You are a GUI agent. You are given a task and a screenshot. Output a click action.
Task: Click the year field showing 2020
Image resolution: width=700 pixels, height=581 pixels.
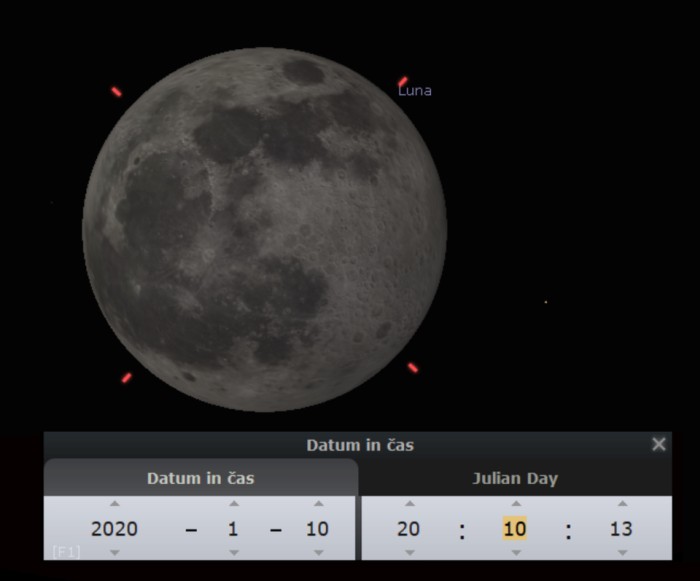tap(114, 529)
